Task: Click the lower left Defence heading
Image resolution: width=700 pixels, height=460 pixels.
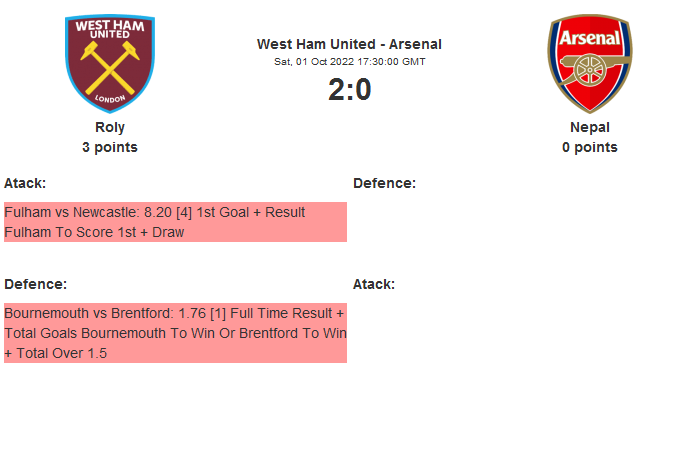Action: coord(35,284)
